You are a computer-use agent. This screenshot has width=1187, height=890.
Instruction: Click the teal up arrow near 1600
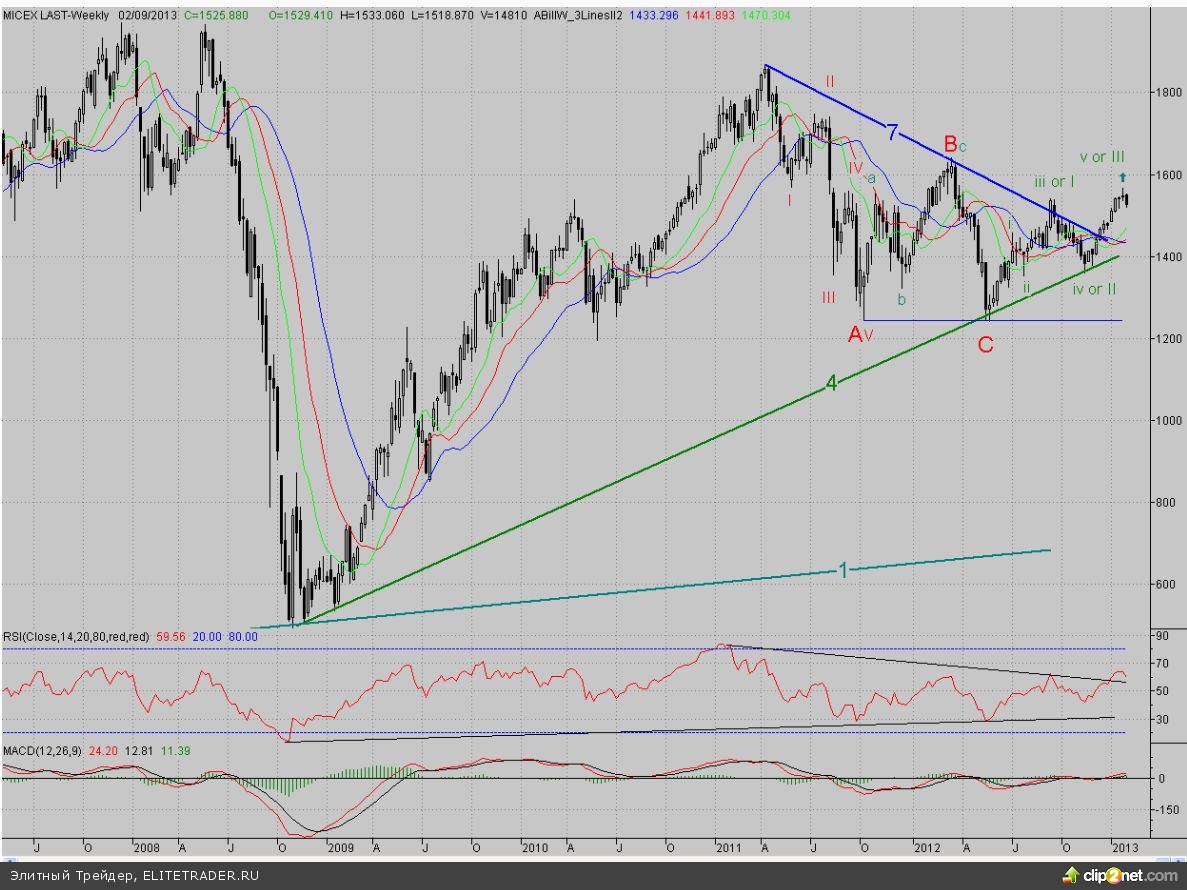coord(1122,177)
